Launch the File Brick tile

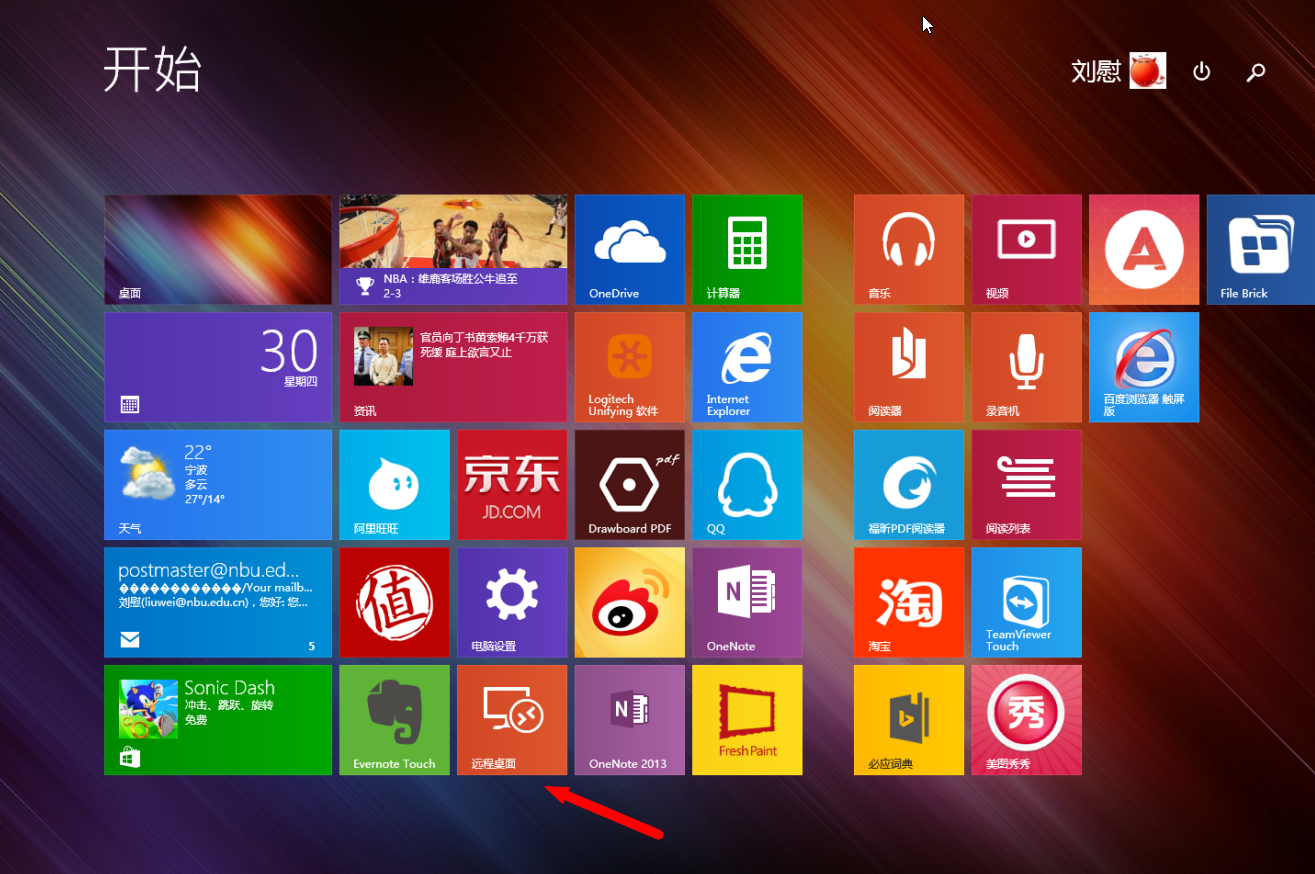coord(1261,249)
